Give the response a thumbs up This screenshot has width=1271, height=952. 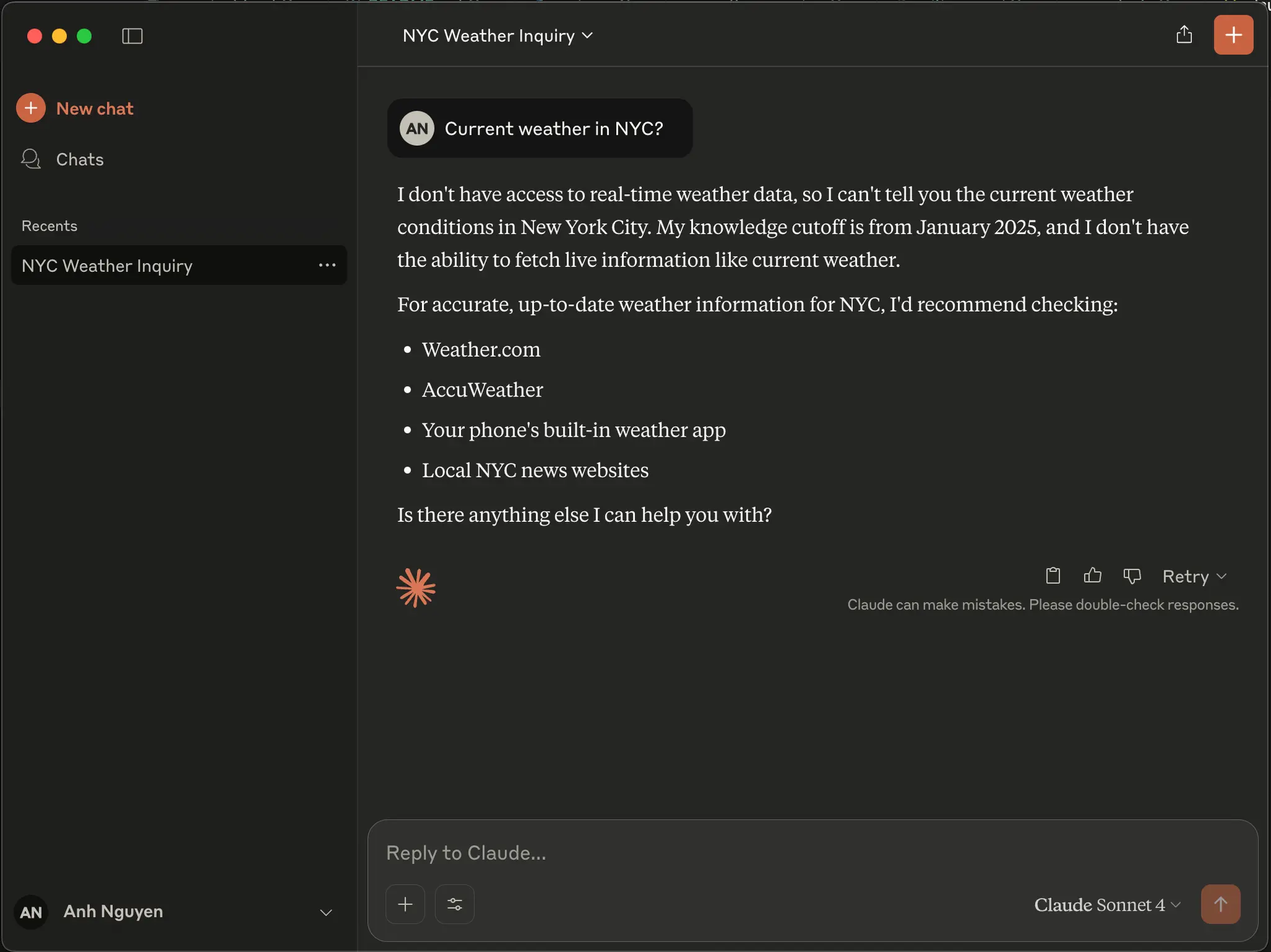[x=1092, y=576]
